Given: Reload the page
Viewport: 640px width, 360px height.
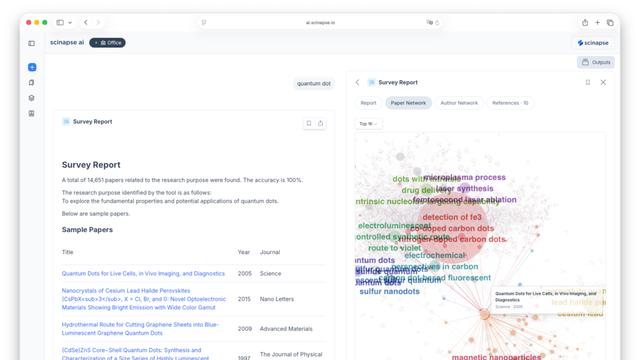Looking at the screenshot, I should (437, 23).
